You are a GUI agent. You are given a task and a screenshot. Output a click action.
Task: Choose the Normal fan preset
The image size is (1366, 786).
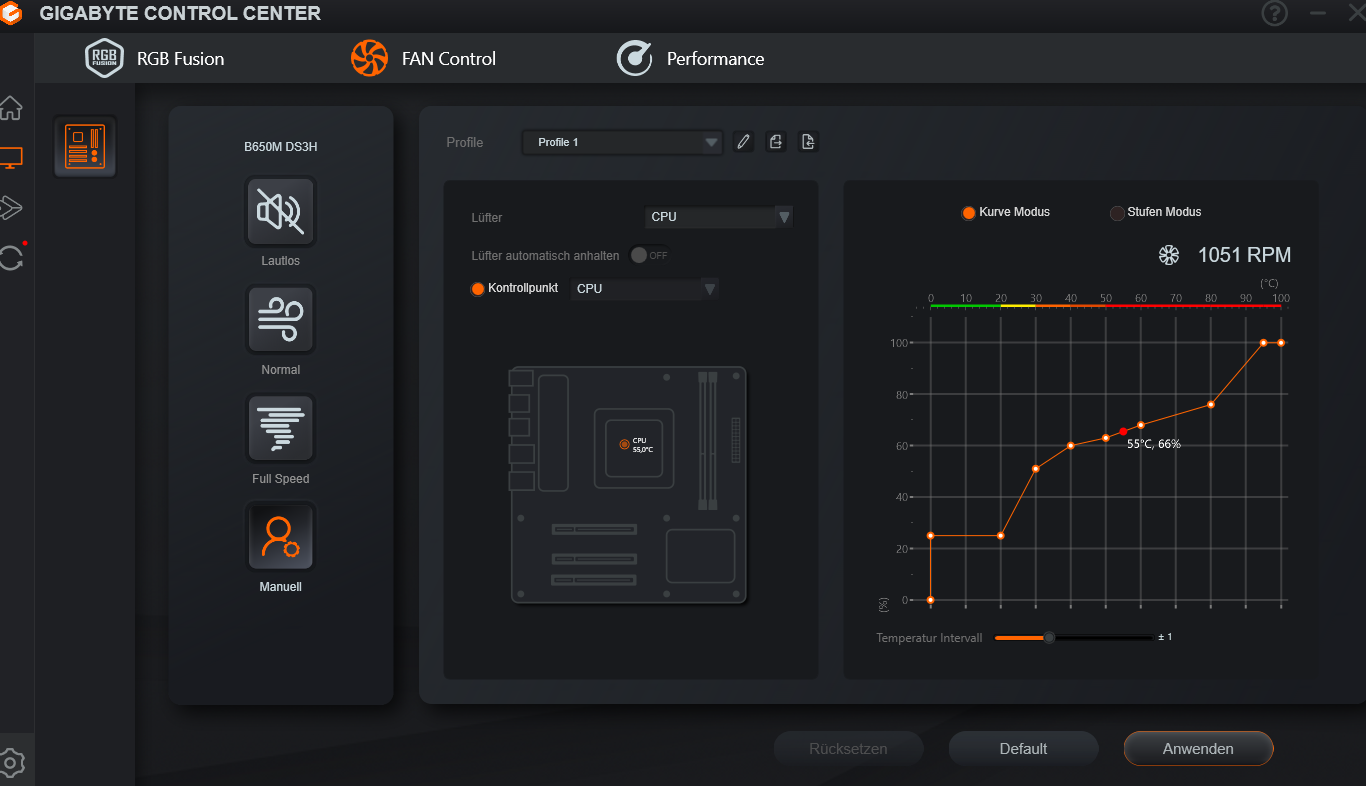coord(280,320)
